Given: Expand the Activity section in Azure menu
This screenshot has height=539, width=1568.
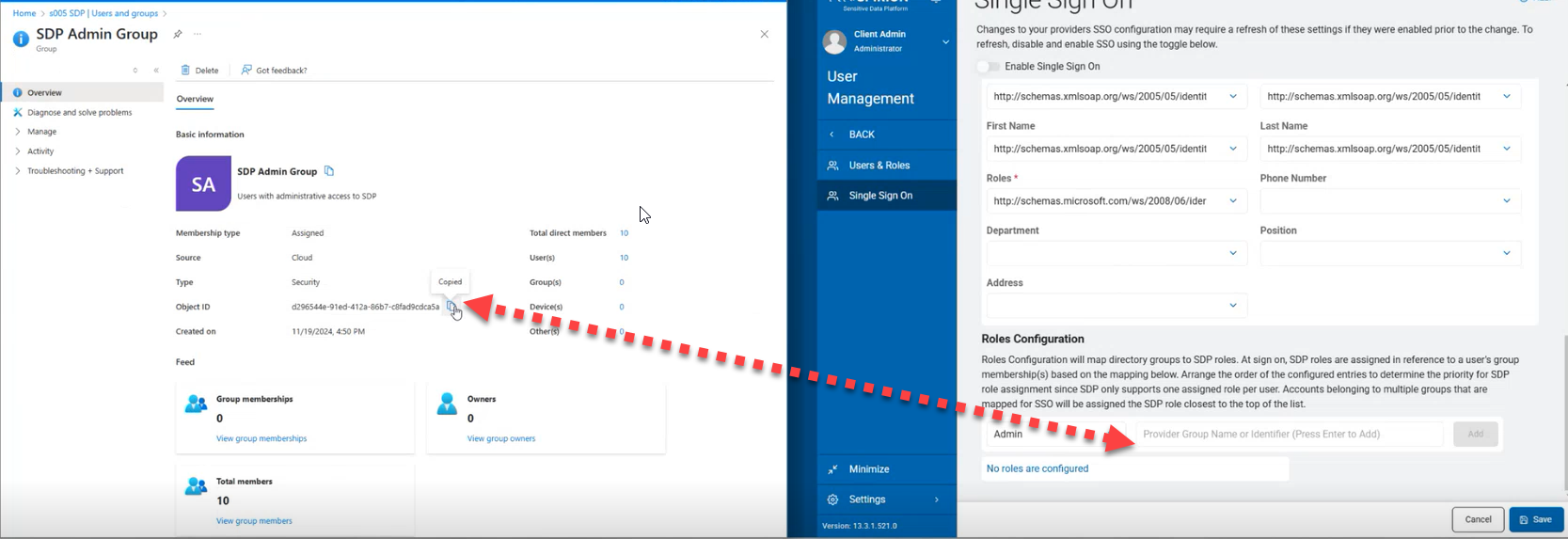Looking at the screenshot, I should (18, 151).
